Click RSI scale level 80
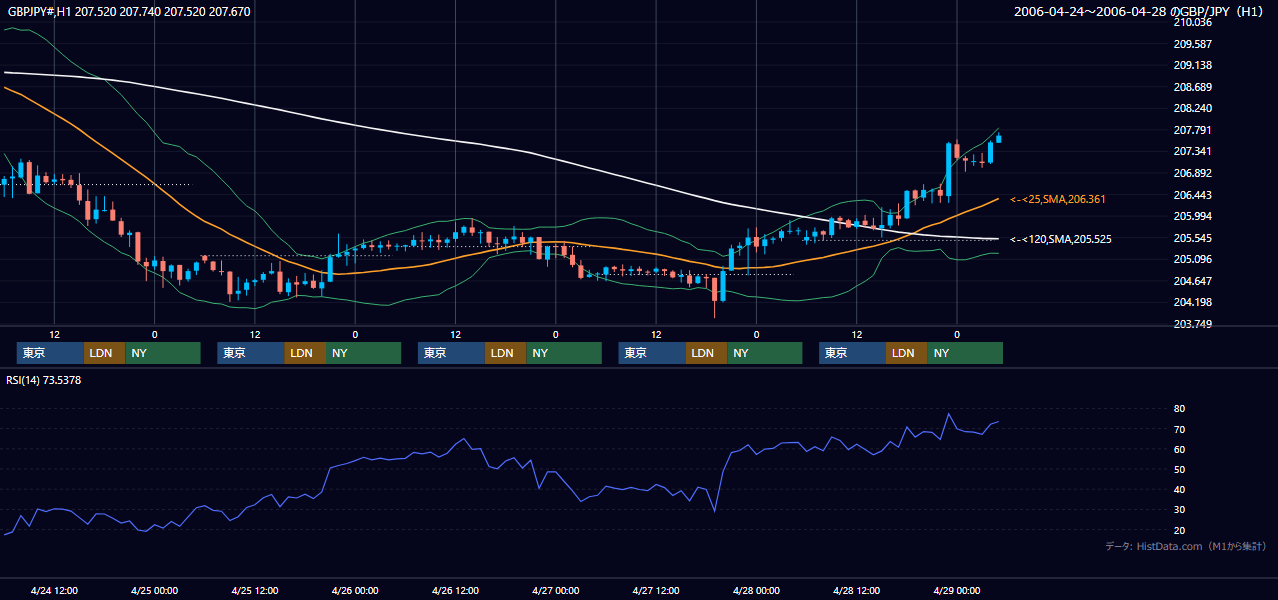The height and width of the screenshot is (600, 1278). 1179,409
